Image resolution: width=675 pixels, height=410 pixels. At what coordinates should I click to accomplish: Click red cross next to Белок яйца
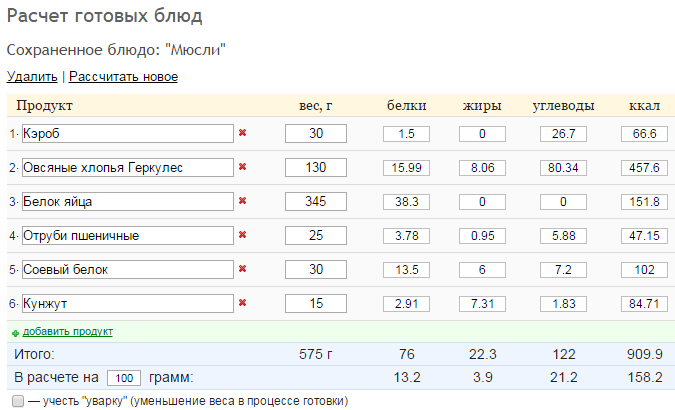[x=242, y=201]
